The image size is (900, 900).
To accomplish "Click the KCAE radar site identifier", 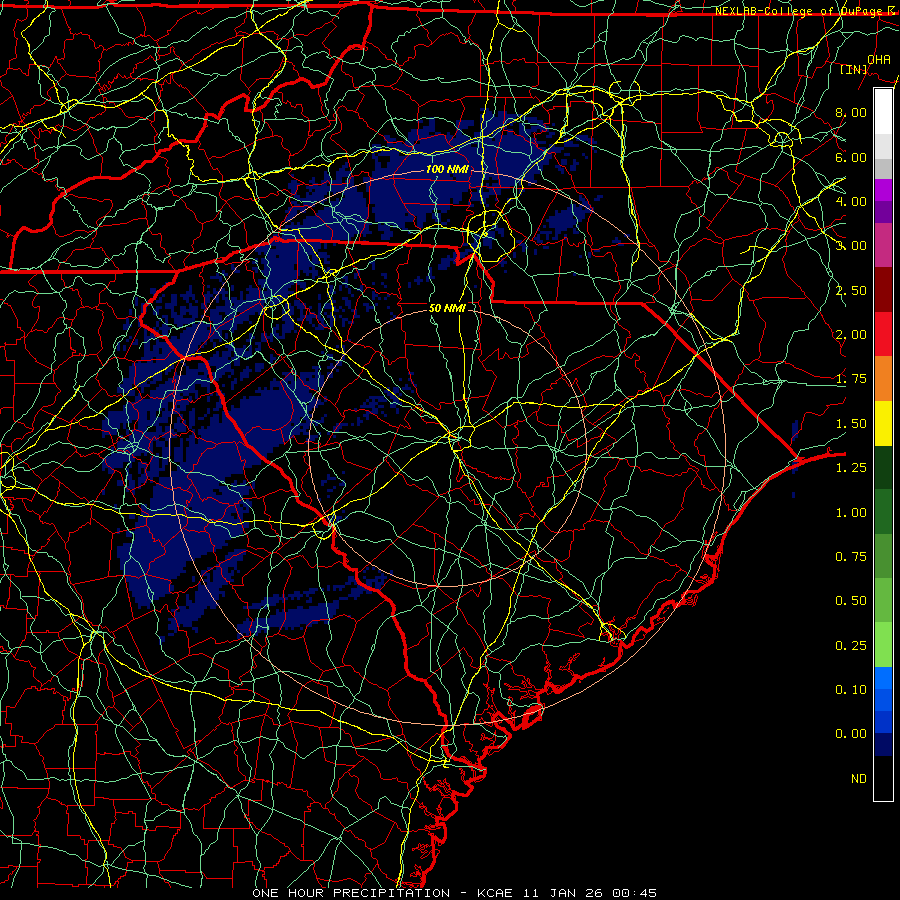I will coord(495,893).
